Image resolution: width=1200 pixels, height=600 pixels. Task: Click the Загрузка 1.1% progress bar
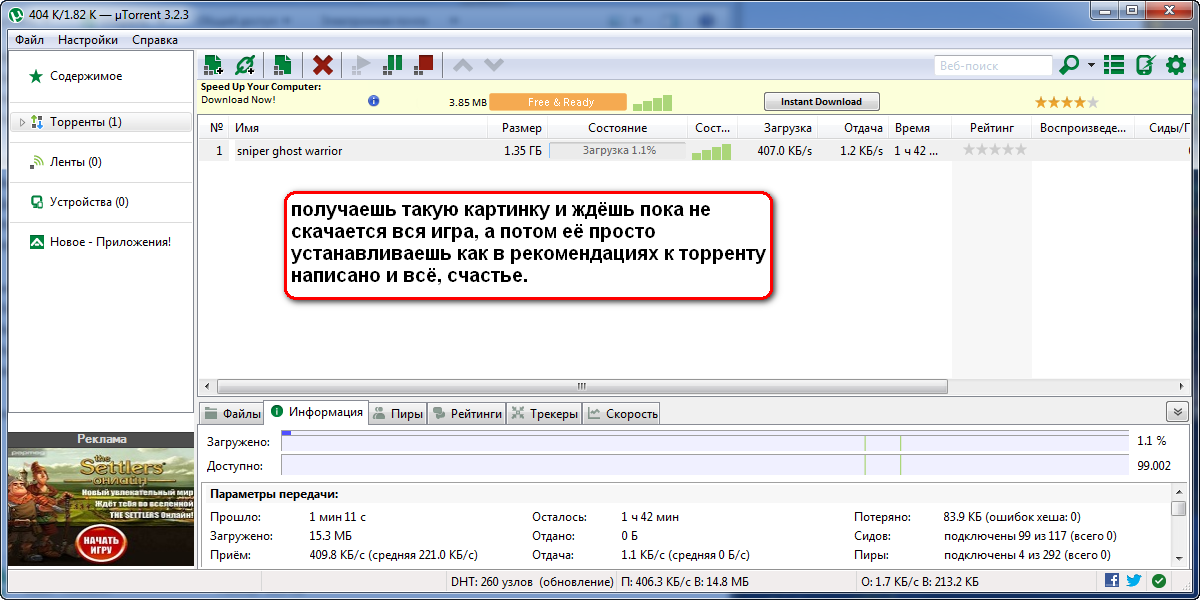[618, 151]
